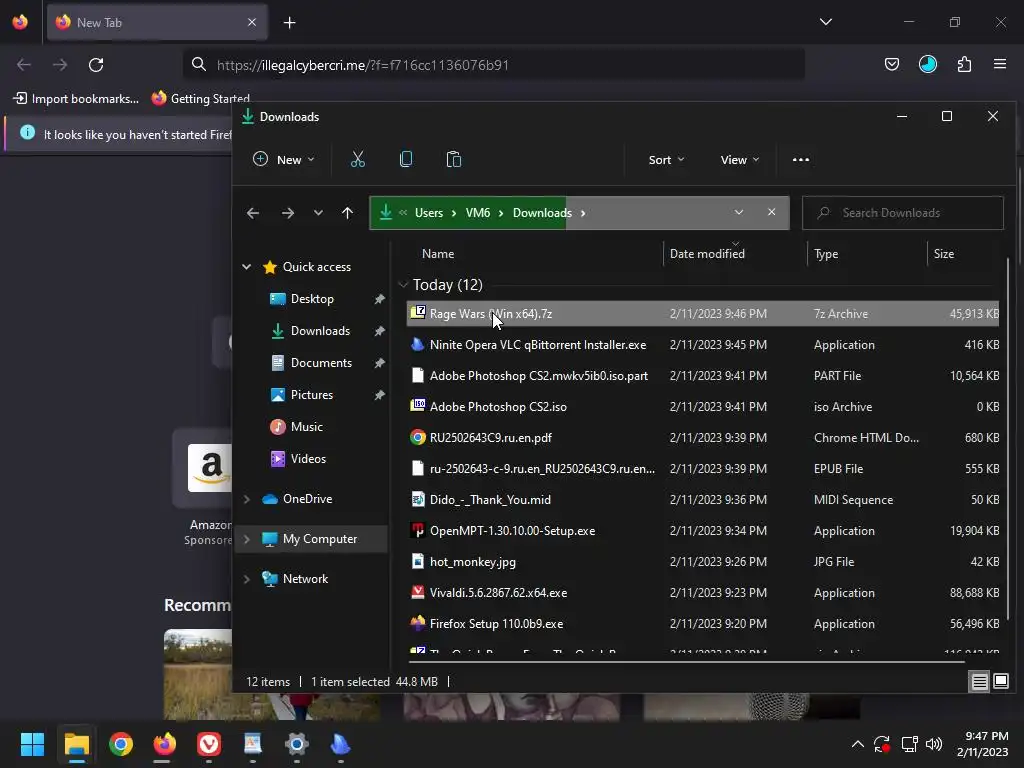Screen dimensions: 1024x768
Task: Select Music in the sidebar
Action: pyautogui.click(x=306, y=426)
